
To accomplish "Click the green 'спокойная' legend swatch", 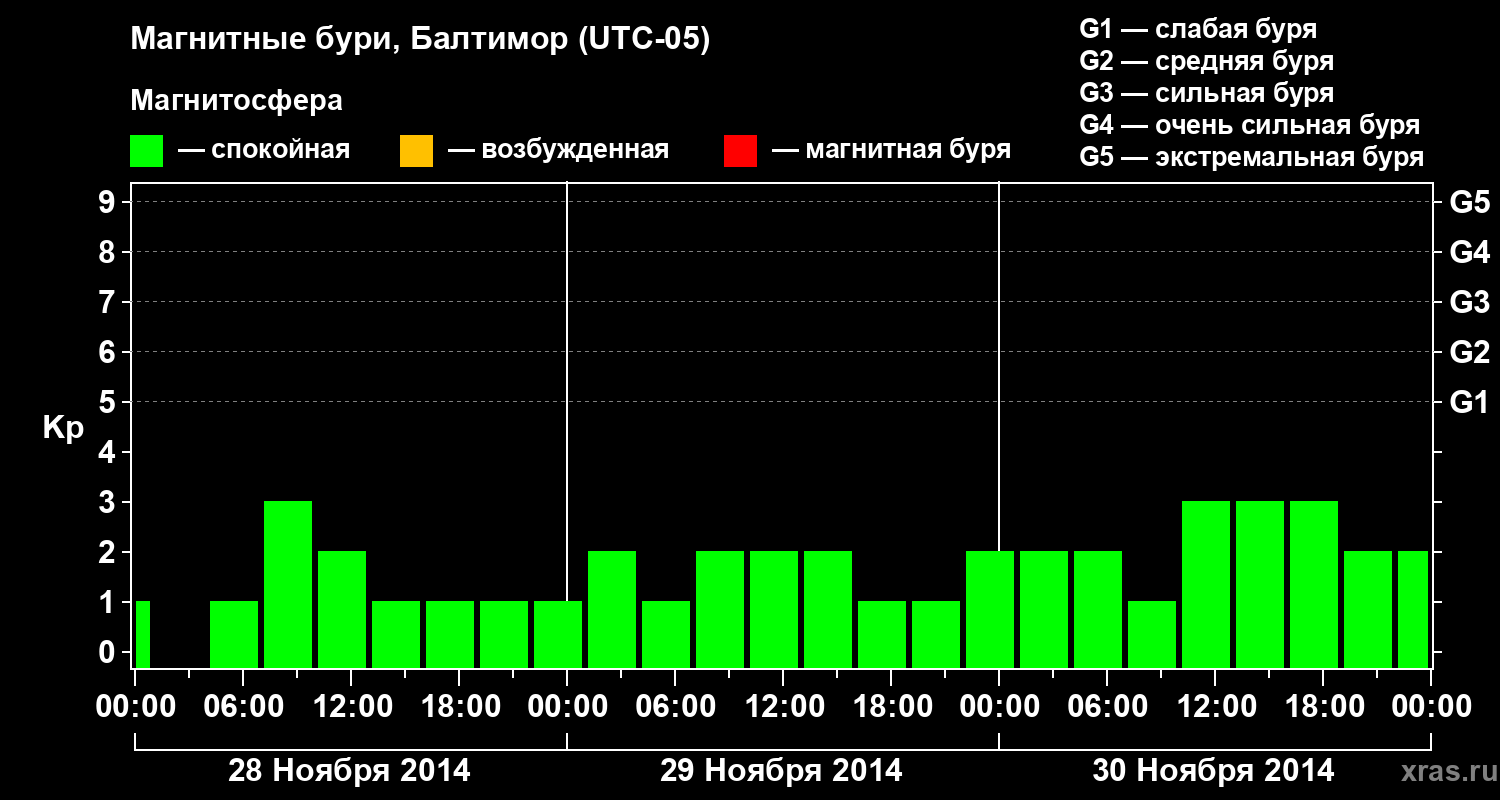I will click(x=146, y=151).
